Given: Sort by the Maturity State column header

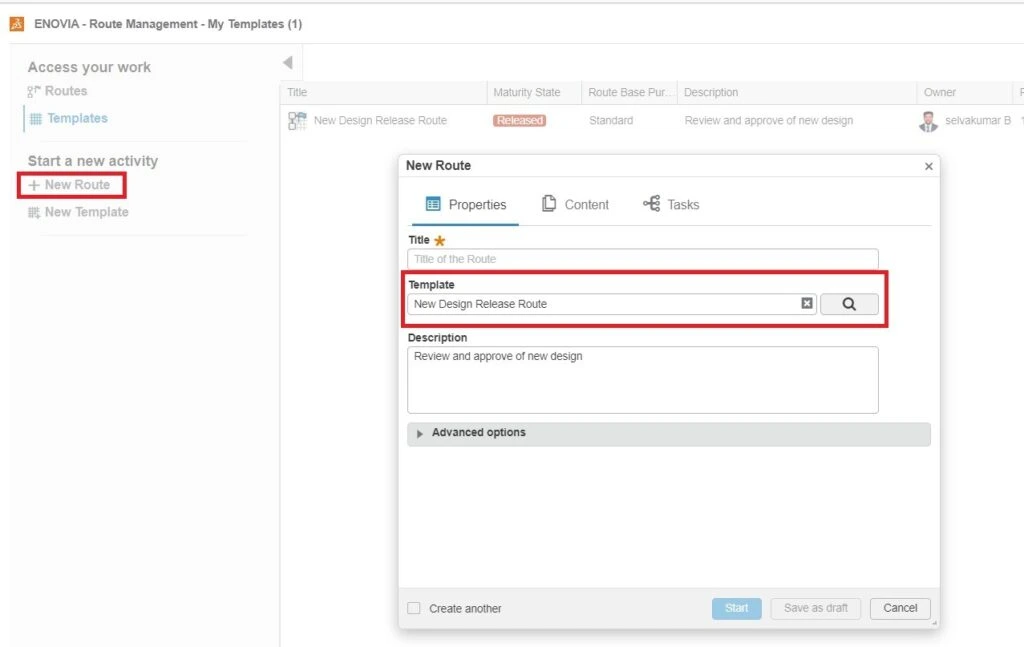Looking at the screenshot, I should (x=534, y=92).
